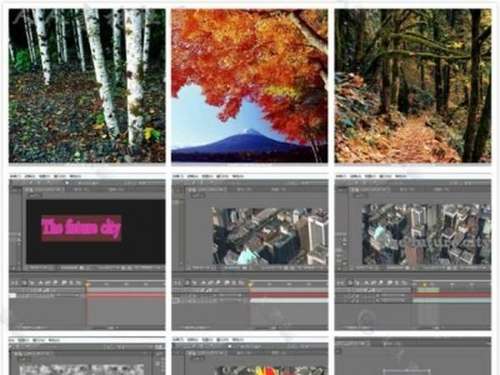The height and width of the screenshot is (375, 500).
Task: Click the playhead in the title-text screenshot timeline
Action: (x=88, y=285)
